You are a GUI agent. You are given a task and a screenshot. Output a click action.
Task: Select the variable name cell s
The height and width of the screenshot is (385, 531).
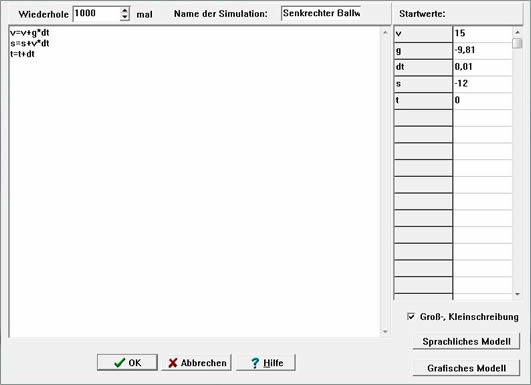[423, 84]
